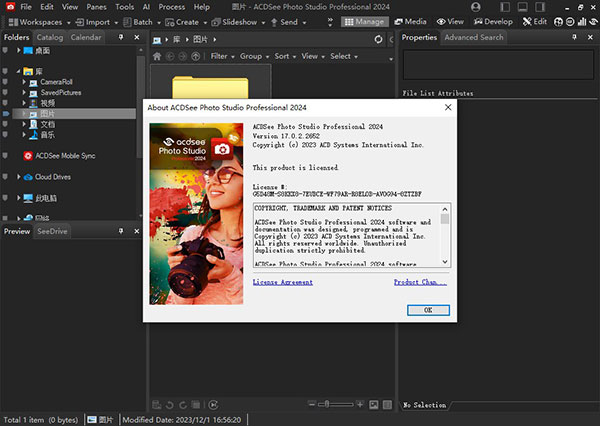Image resolution: width=600 pixels, height=426 pixels.
Task: Click the copyright notices scrollbar down arrow
Action: (x=445, y=264)
